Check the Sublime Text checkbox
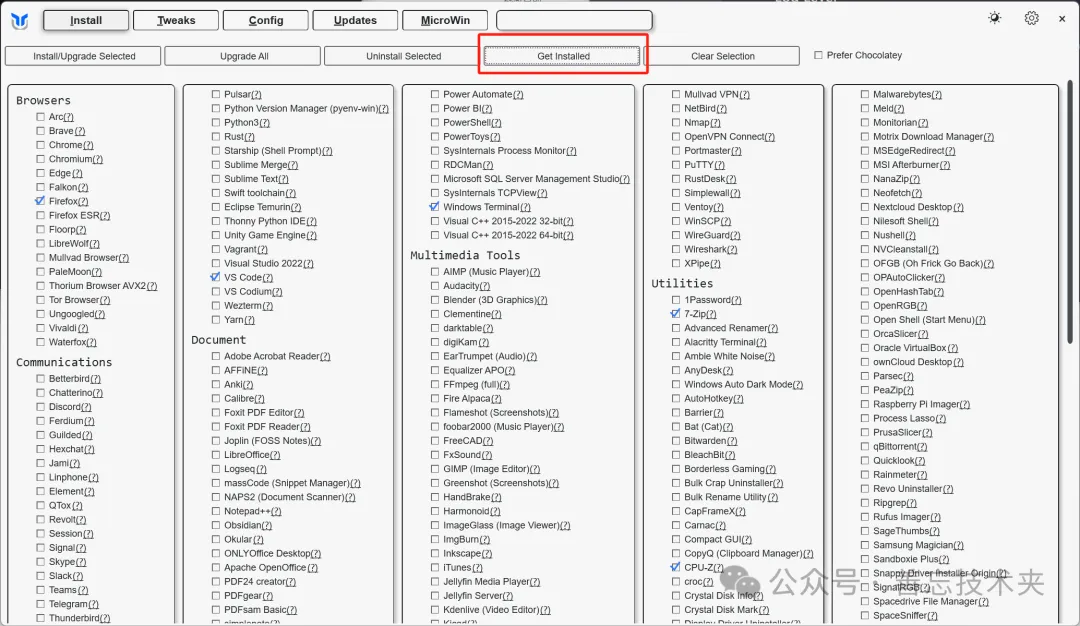1080x626 pixels. point(216,178)
